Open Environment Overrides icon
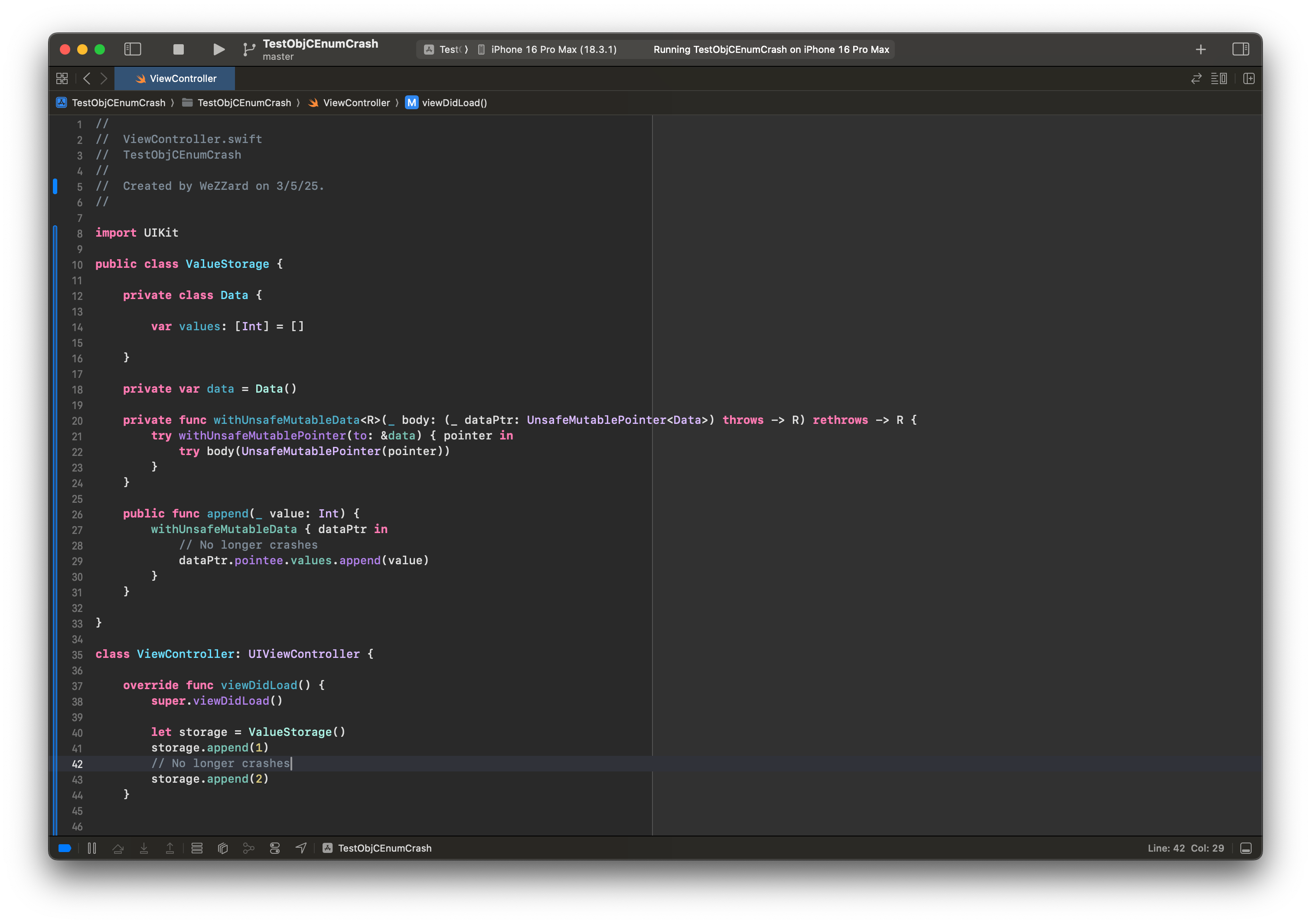 (x=275, y=848)
